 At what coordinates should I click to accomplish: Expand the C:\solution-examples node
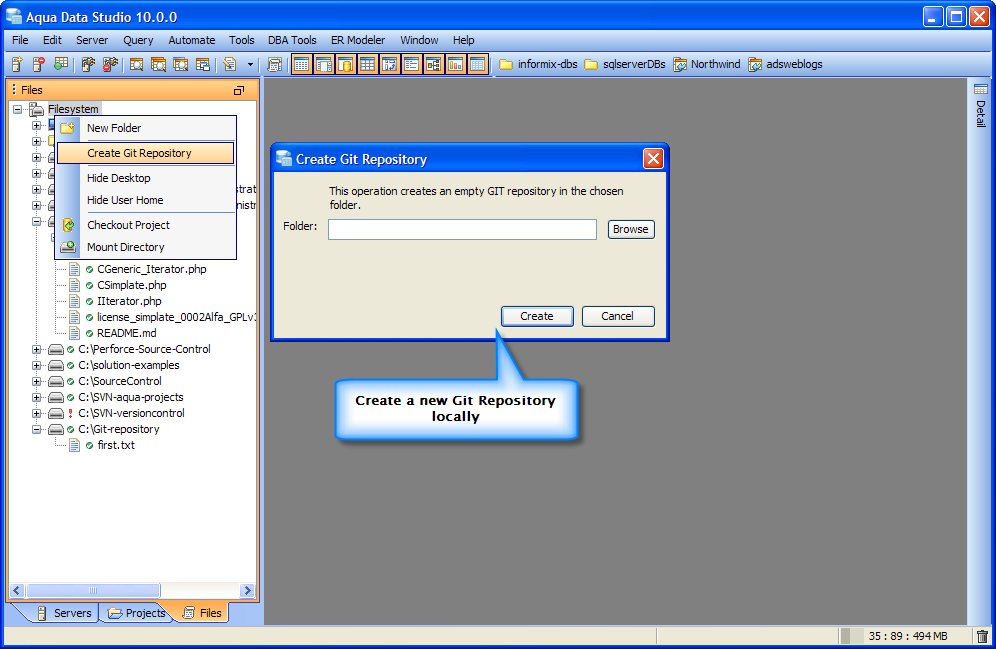pos(37,365)
